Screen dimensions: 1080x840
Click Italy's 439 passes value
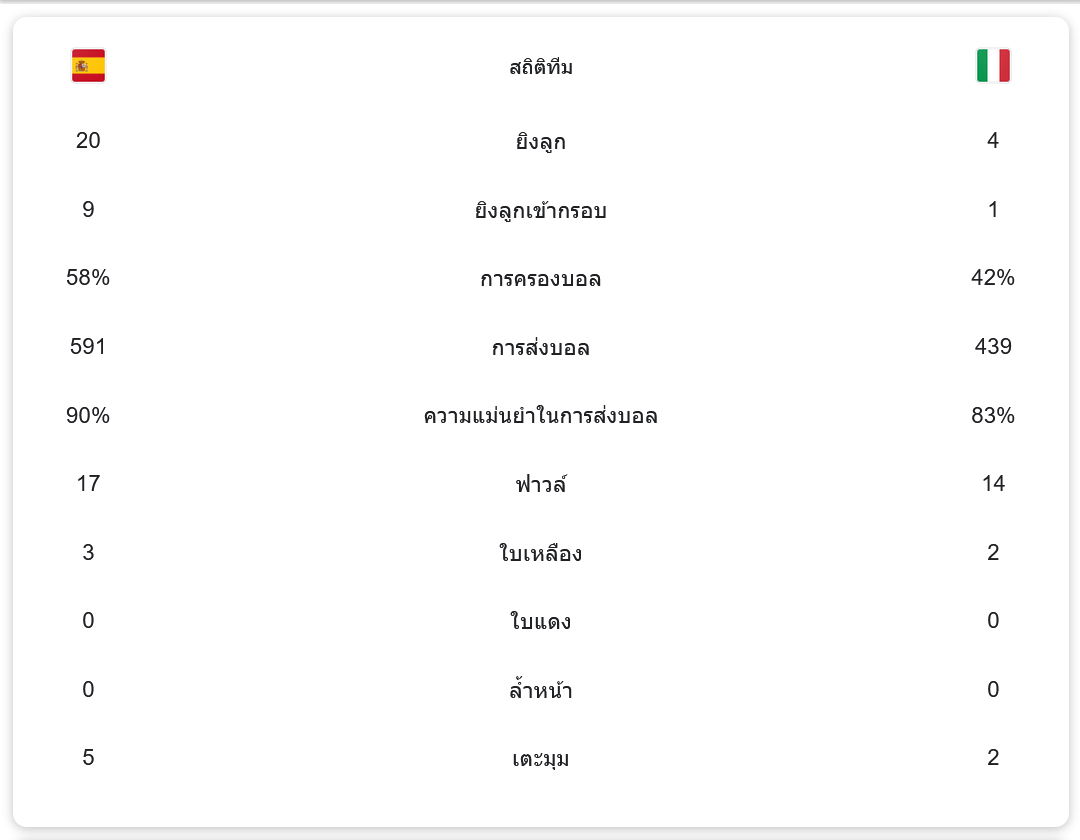pos(993,347)
